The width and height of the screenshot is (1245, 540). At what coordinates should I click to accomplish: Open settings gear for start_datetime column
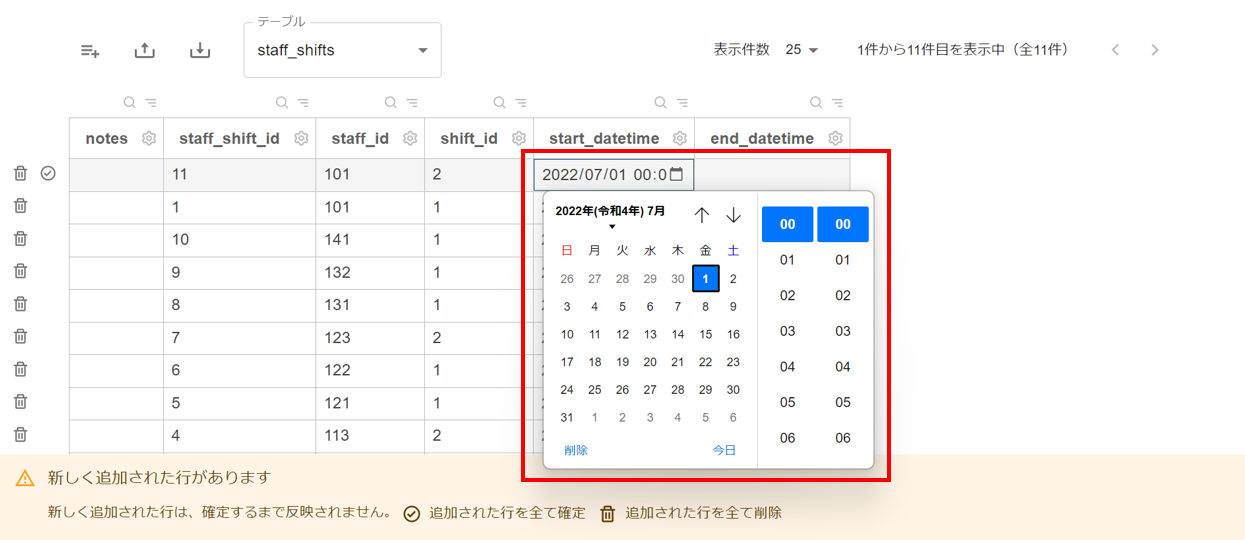(680, 138)
